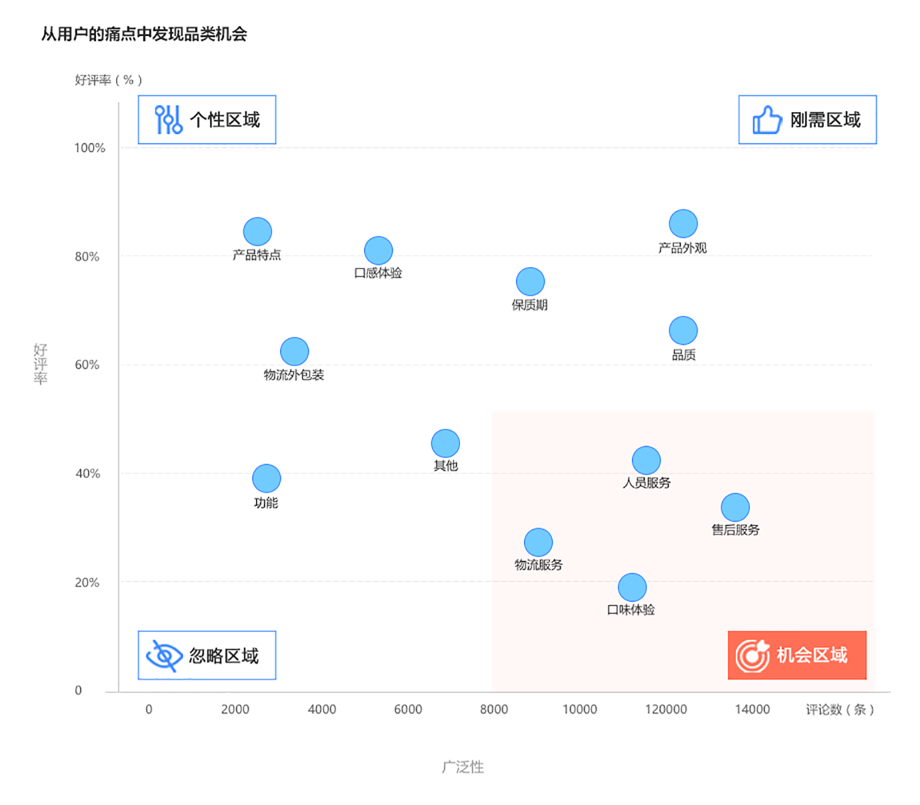Click the 口味体验 data point
The image size is (920, 805).
coord(632,587)
